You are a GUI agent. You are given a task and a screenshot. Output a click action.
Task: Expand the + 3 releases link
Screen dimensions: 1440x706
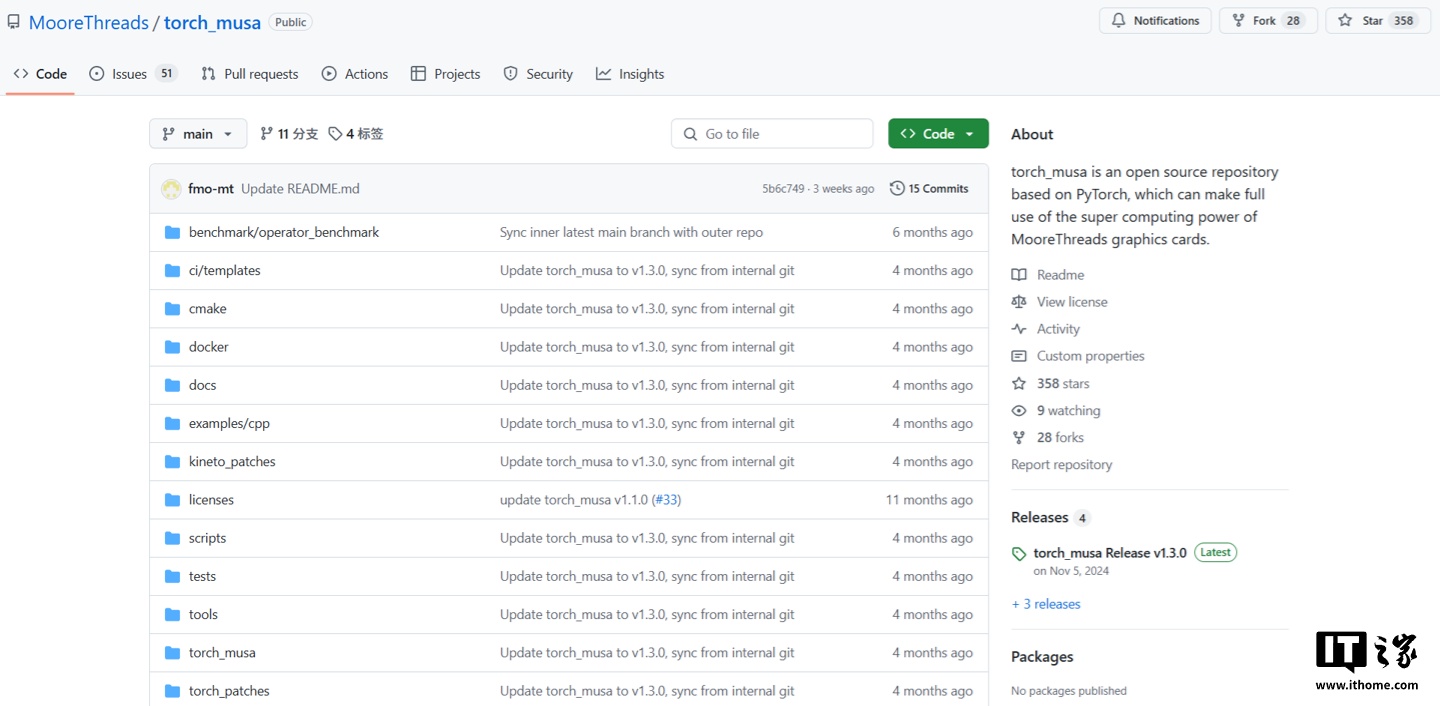pos(1046,604)
